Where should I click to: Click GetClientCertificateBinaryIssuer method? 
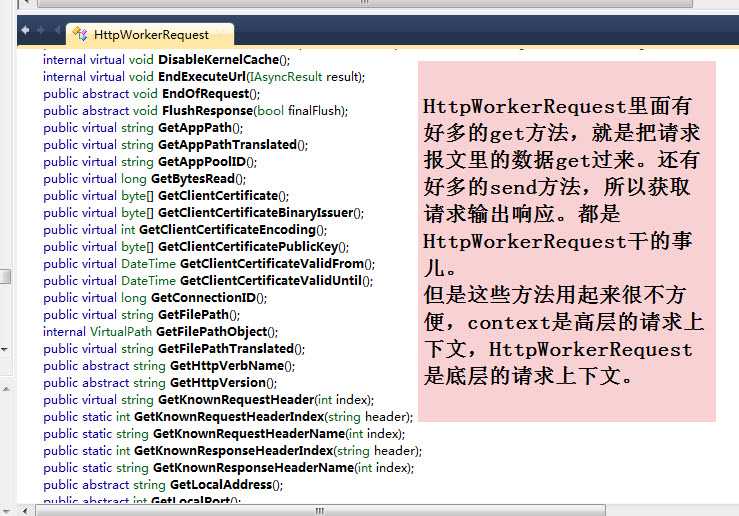[x=255, y=213]
